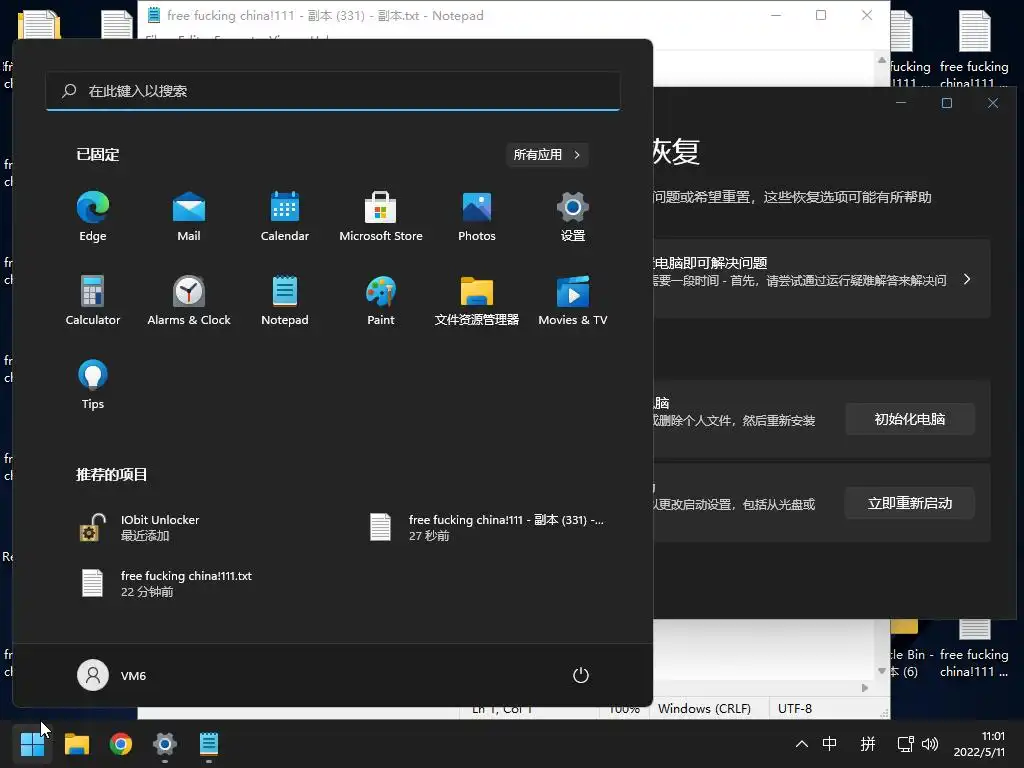This screenshot has width=1024, height=768.
Task: Maximize the Settings window
Action: pyautogui.click(x=947, y=103)
